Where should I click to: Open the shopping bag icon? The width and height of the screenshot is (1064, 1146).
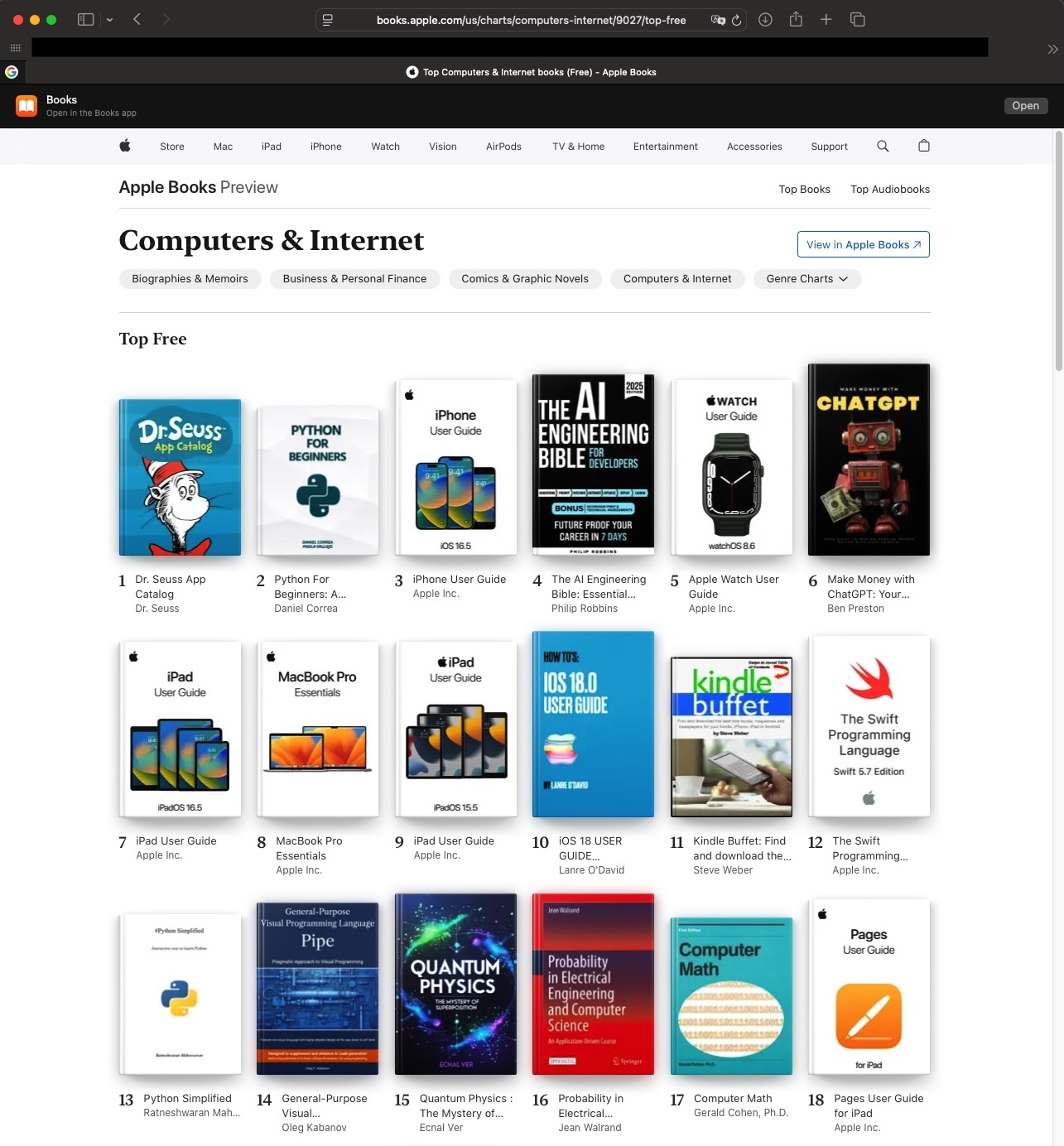pyautogui.click(x=924, y=146)
